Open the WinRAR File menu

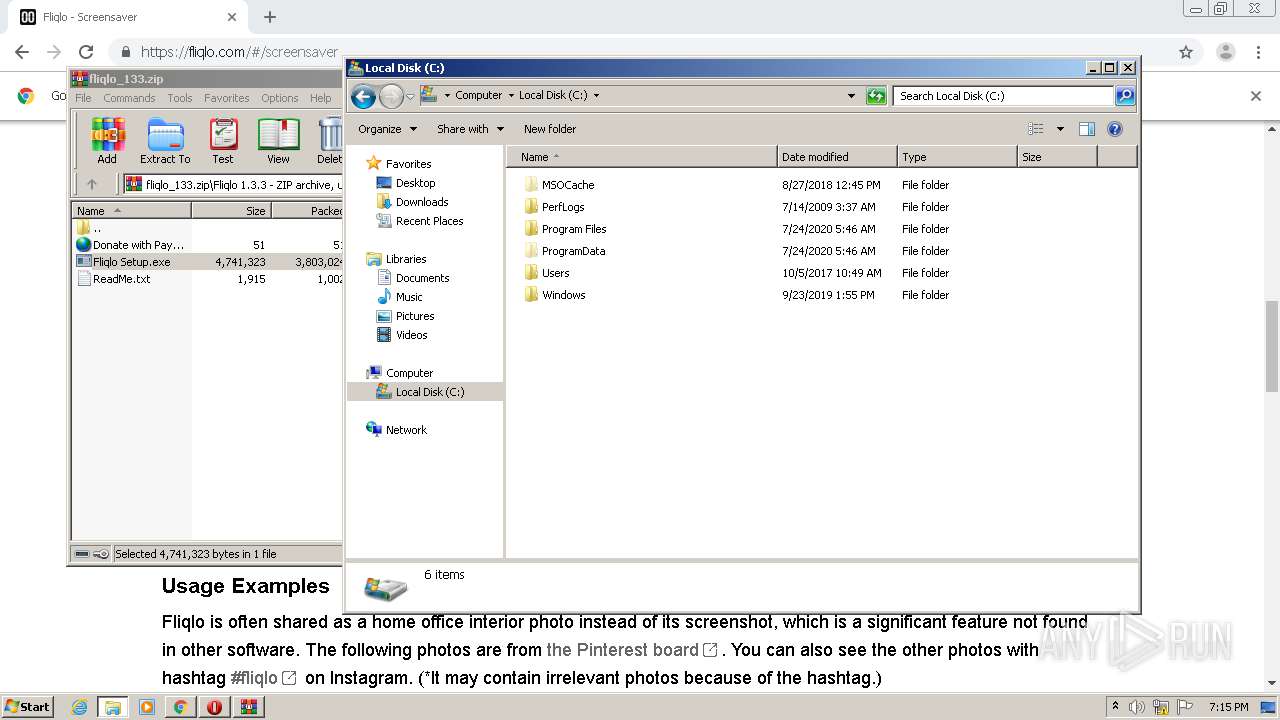[x=83, y=98]
